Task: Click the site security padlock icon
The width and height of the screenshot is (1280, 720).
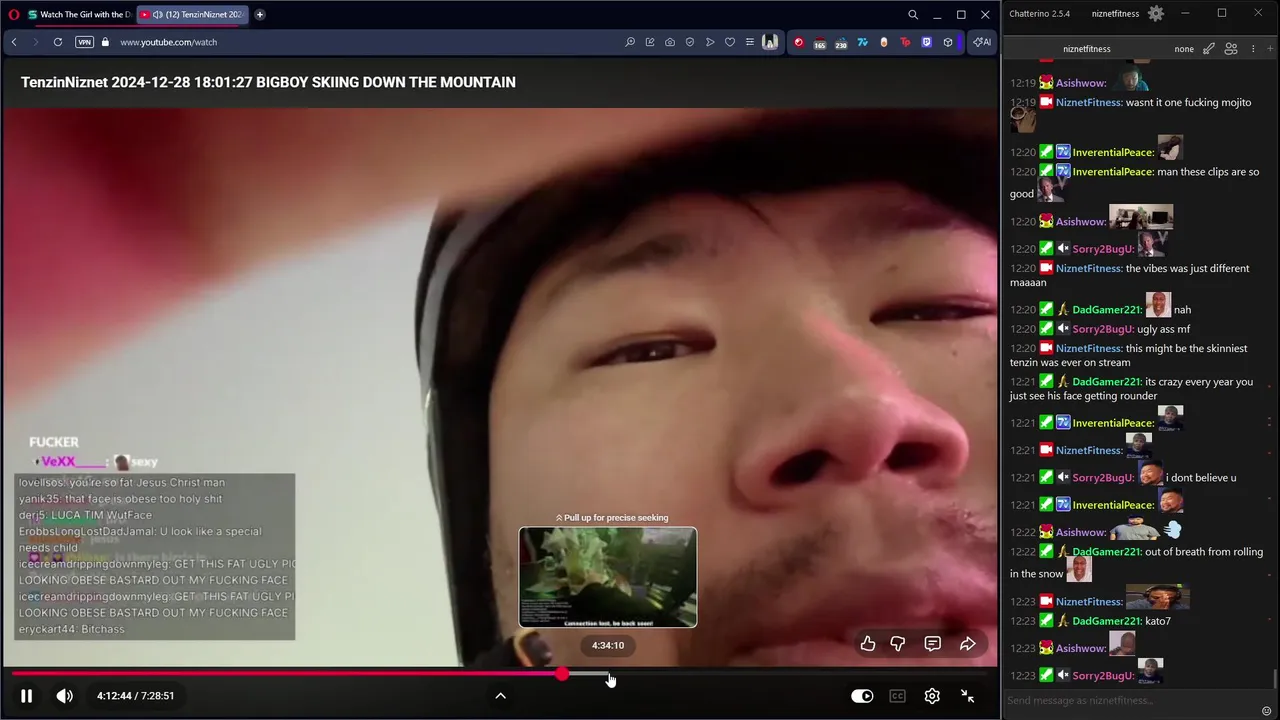Action: pyautogui.click(x=105, y=42)
